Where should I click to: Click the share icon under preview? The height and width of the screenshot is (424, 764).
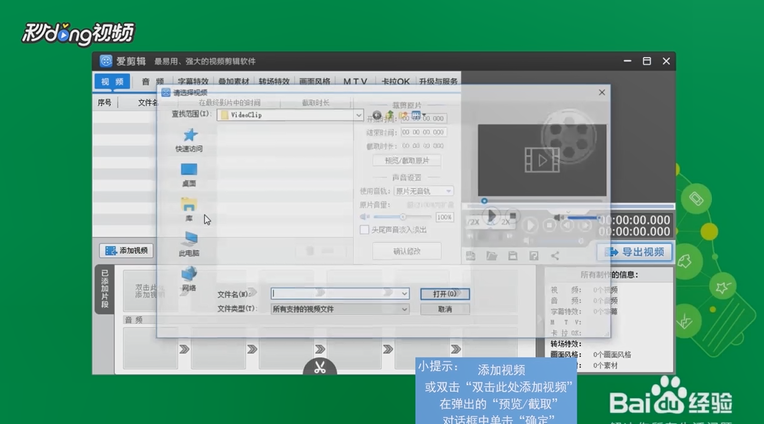click(x=555, y=256)
